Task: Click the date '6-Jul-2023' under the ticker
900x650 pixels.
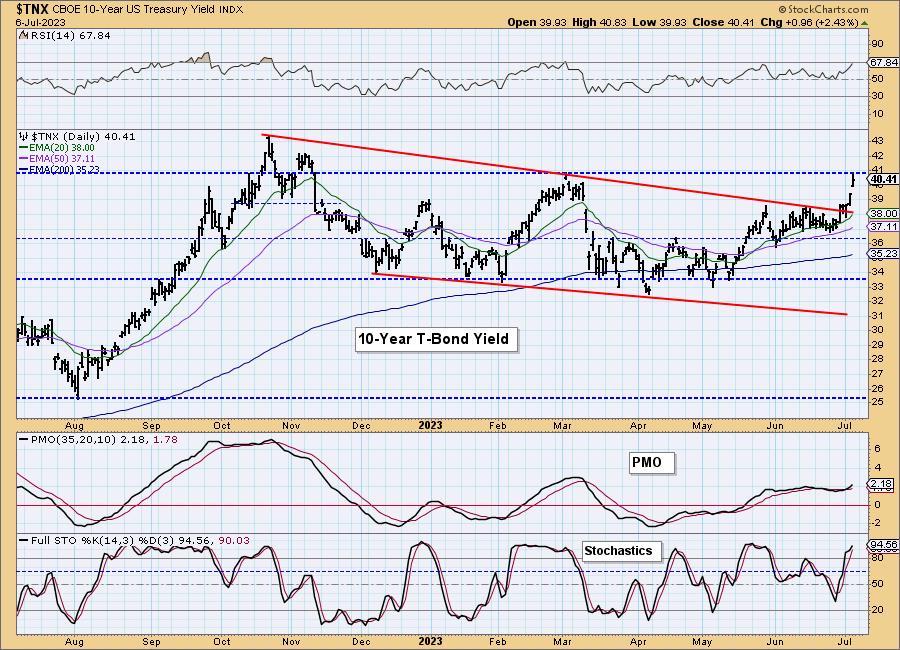Action: coord(41,22)
